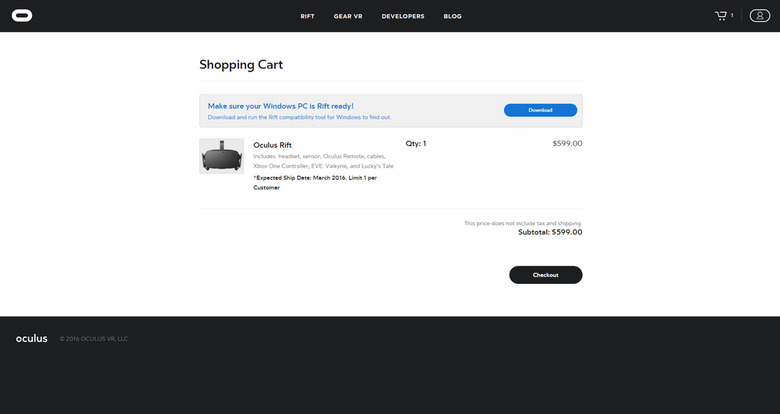Go to the GEAR VR page
Screen dimensions: 780x414
(348, 16)
